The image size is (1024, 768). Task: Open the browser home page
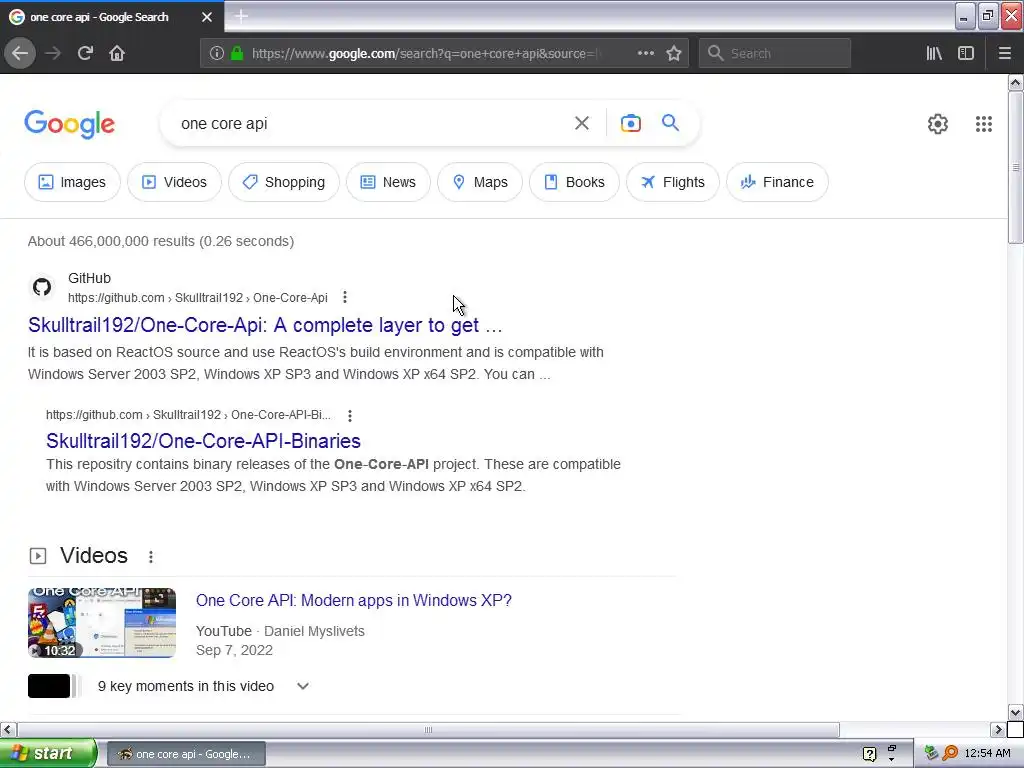[117, 53]
